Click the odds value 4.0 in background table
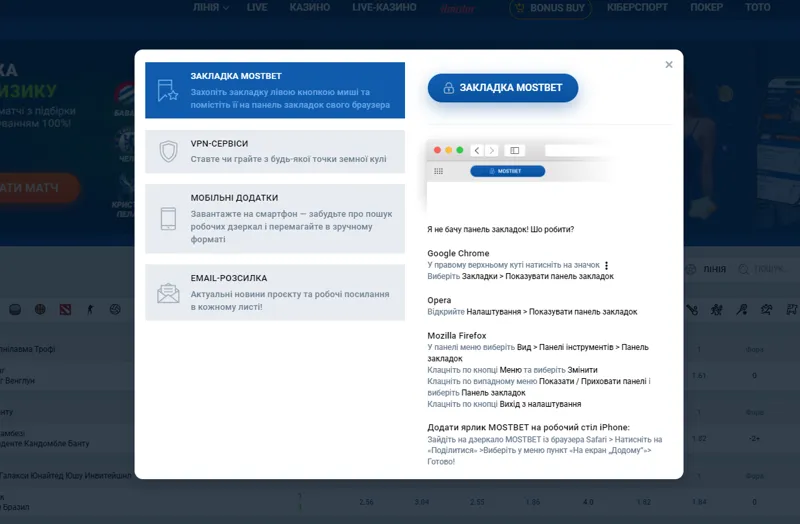The height and width of the screenshot is (524, 800). (588, 502)
